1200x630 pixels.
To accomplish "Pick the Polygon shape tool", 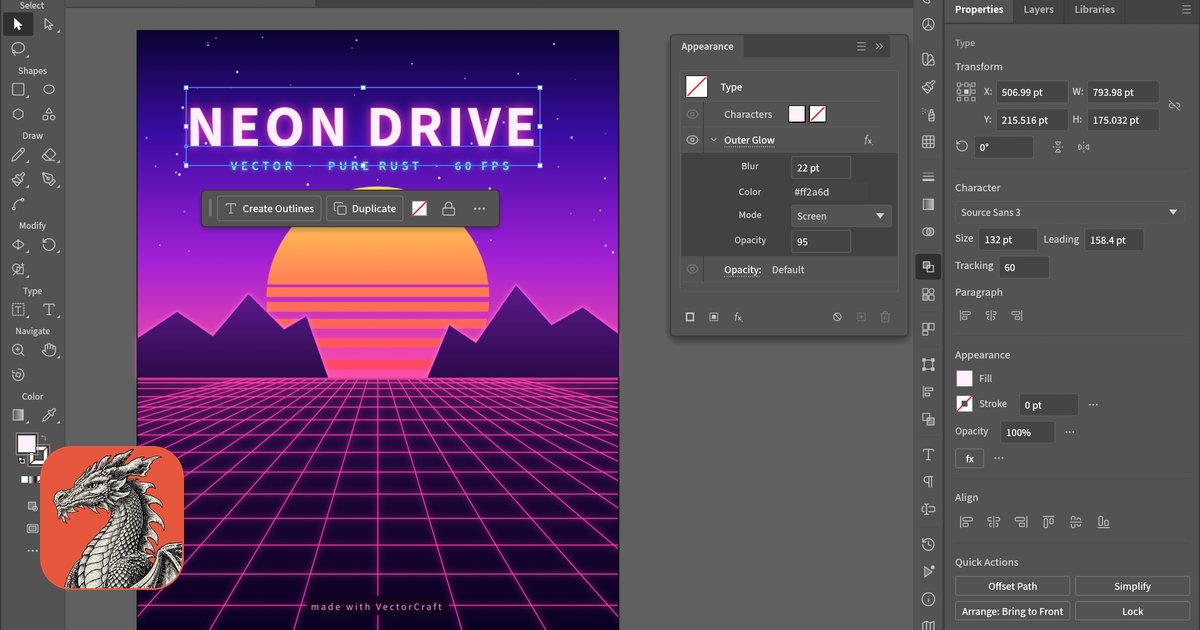I will pyautogui.click(x=18, y=114).
